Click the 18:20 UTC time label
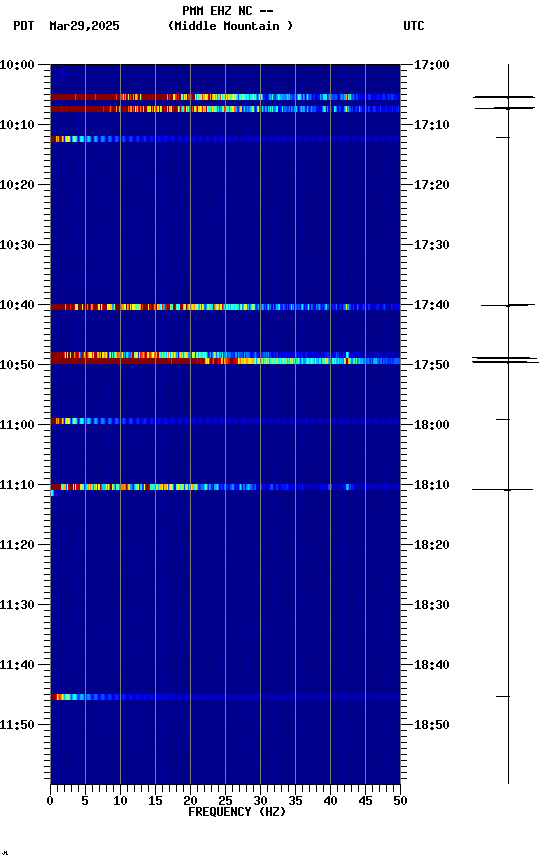 pos(432,545)
